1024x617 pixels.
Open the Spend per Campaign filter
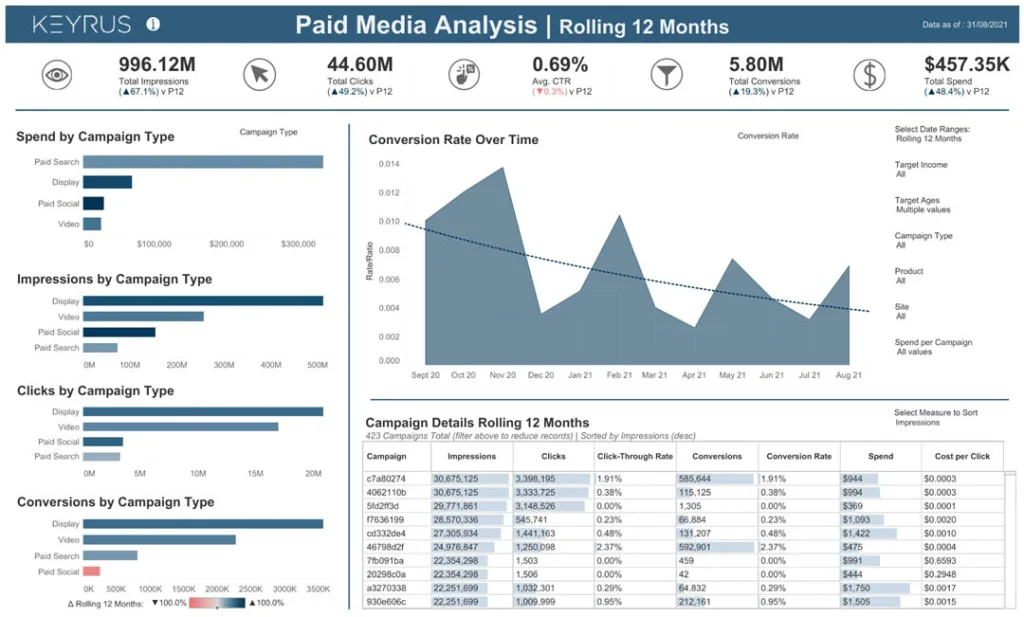point(933,347)
